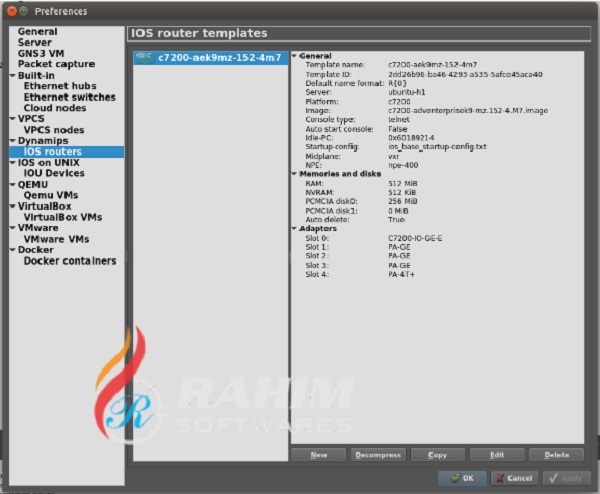
Task: Select IOU Devices
Action: point(54,173)
